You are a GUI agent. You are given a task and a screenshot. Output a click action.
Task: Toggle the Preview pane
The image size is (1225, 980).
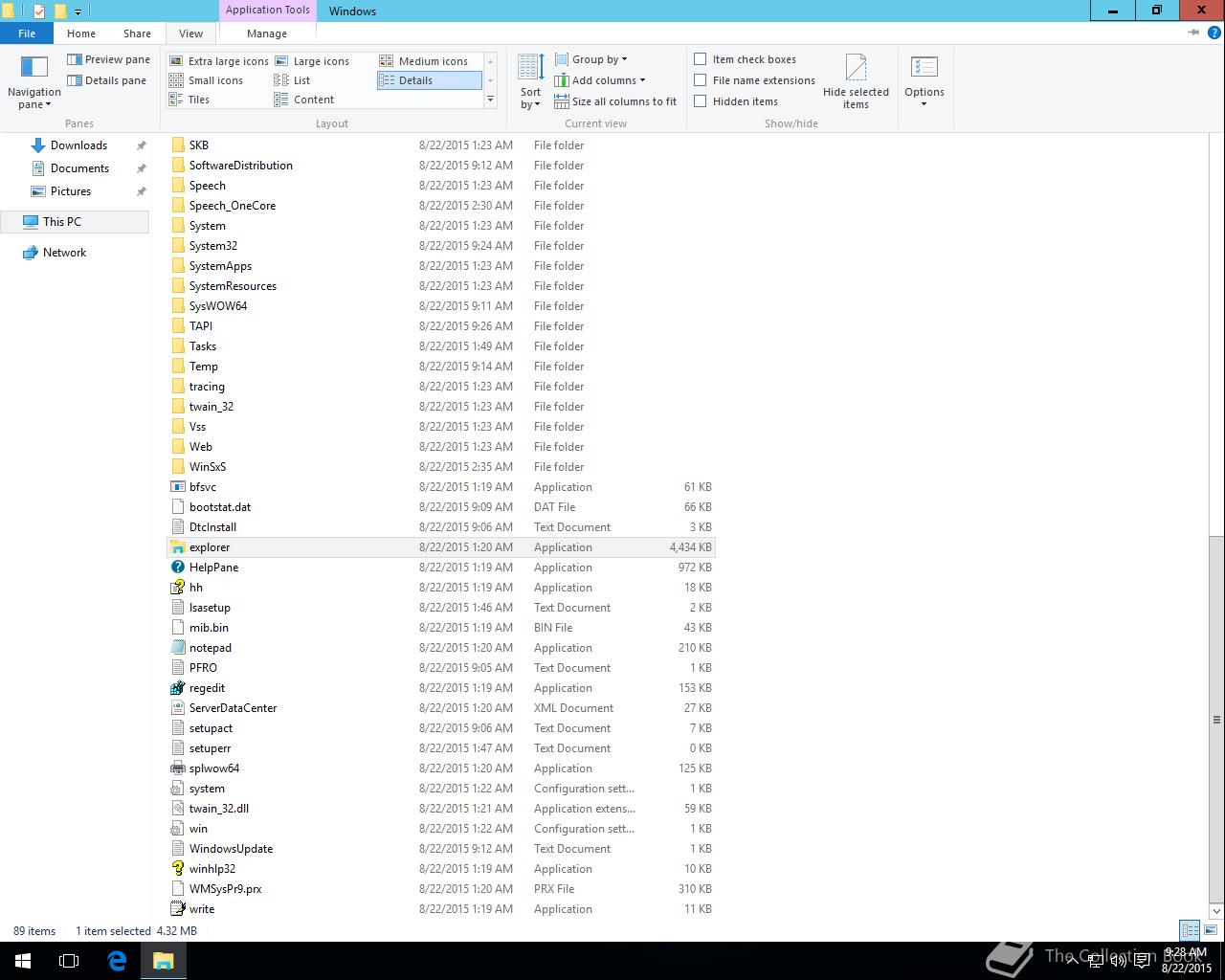(x=108, y=59)
